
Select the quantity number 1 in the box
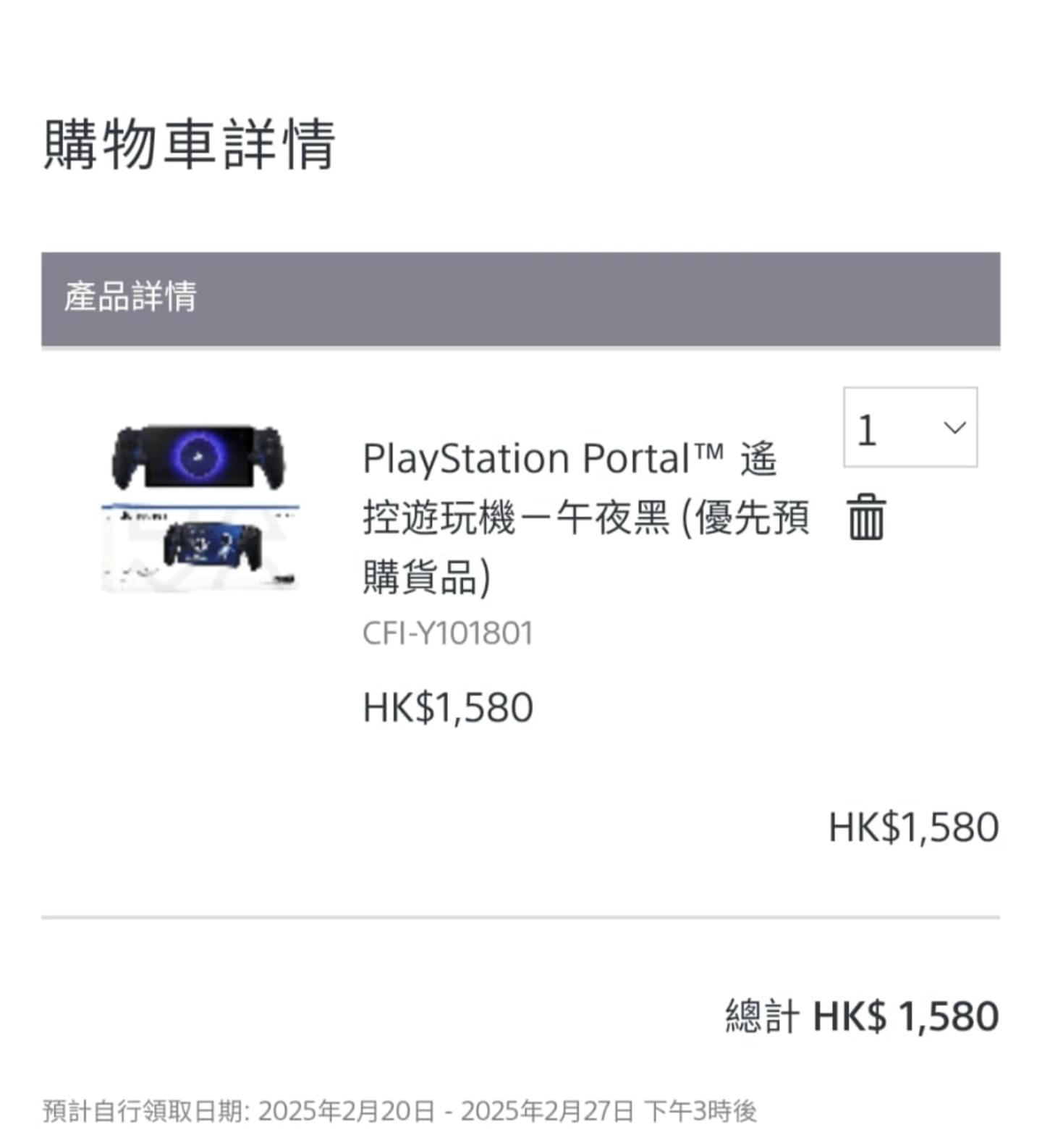[867, 430]
